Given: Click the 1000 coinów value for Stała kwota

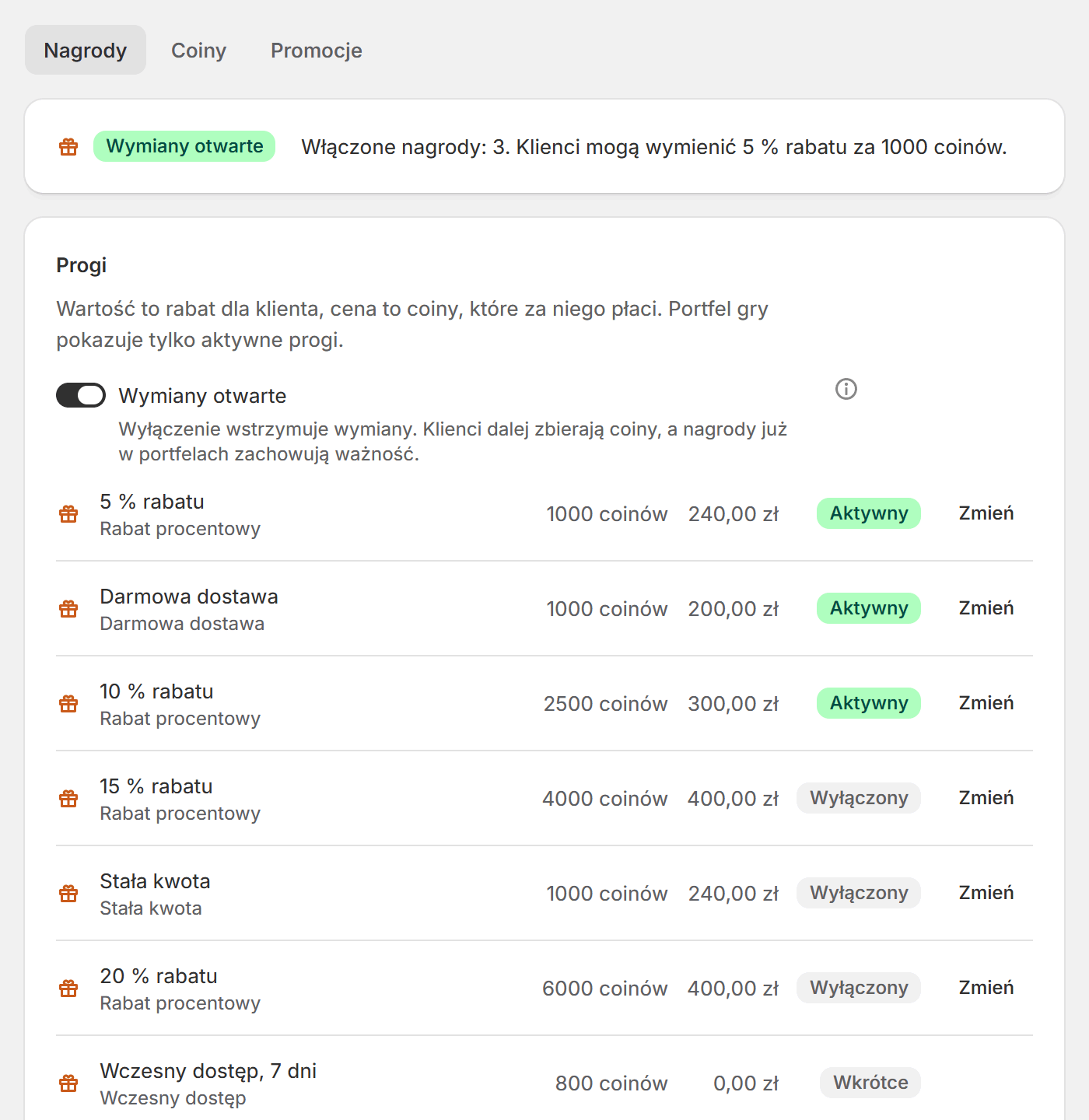Looking at the screenshot, I should 607,894.
